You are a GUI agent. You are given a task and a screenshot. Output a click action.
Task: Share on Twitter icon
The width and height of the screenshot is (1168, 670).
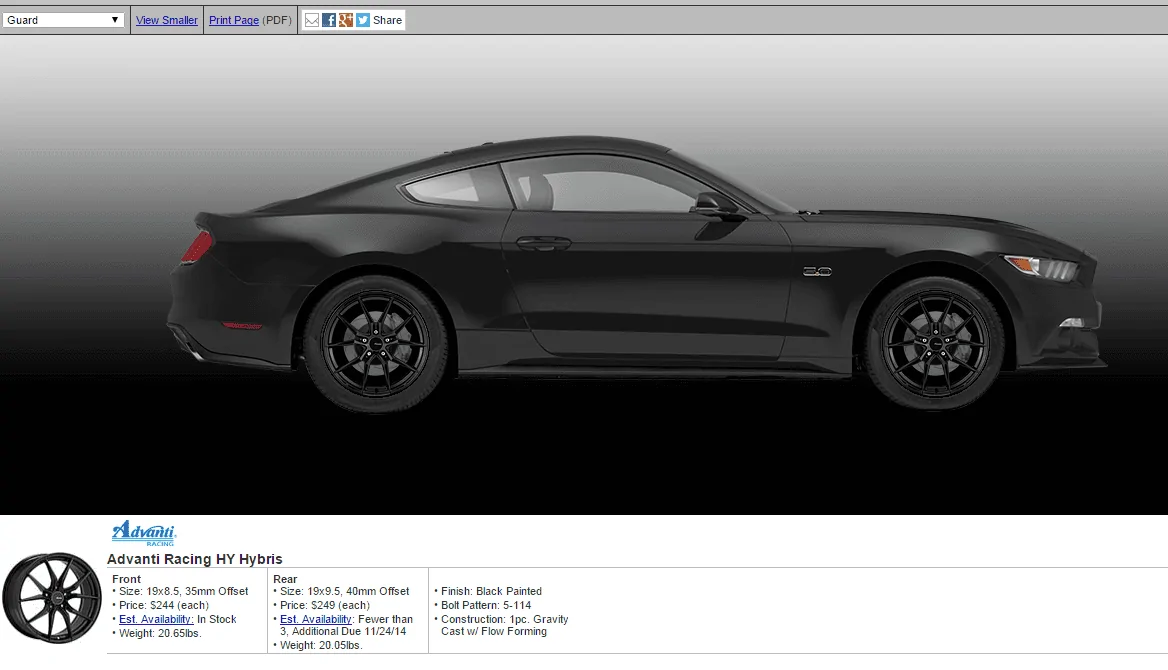pos(363,20)
